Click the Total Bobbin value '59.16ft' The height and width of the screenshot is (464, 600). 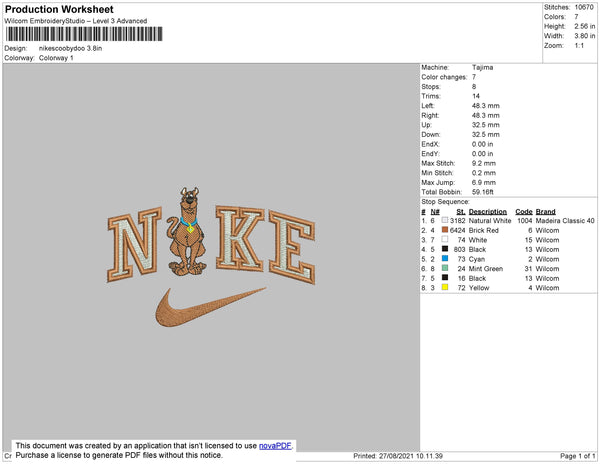(483, 192)
